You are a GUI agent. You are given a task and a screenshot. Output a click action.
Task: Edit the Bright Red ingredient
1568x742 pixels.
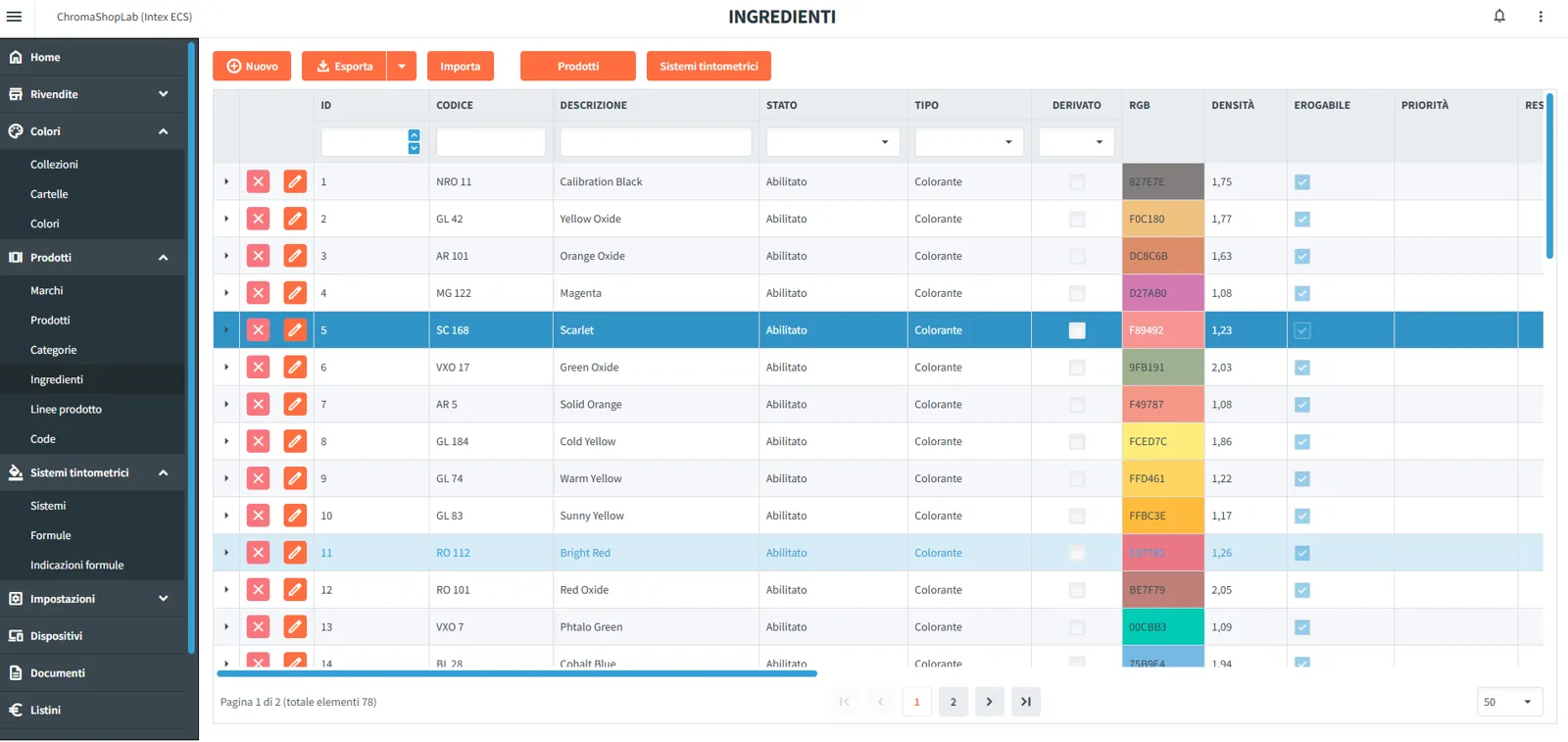click(x=295, y=553)
